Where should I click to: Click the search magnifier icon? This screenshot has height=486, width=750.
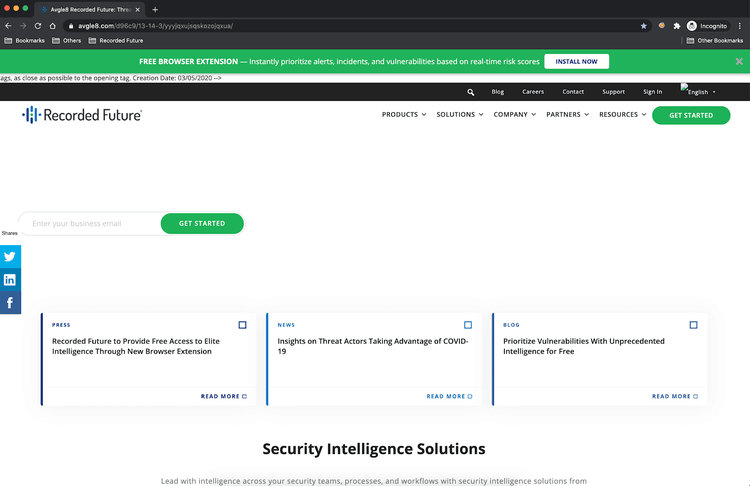click(471, 92)
